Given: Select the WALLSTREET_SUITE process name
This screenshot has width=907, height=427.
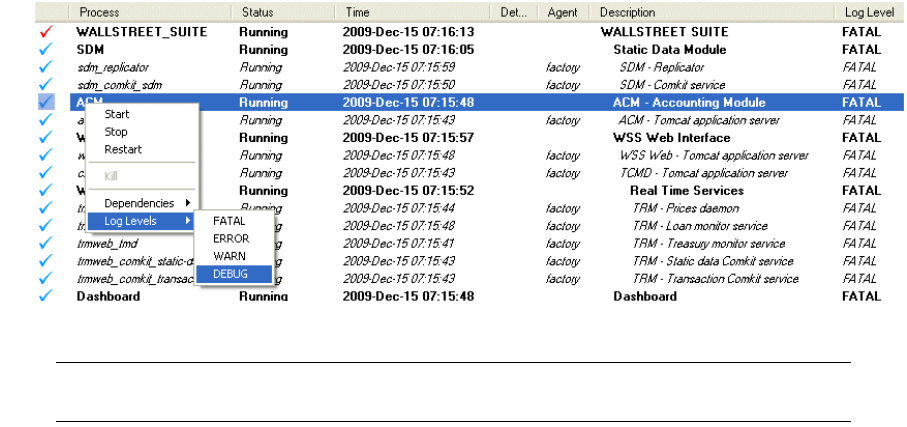Looking at the screenshot, I should pos(142,32).
